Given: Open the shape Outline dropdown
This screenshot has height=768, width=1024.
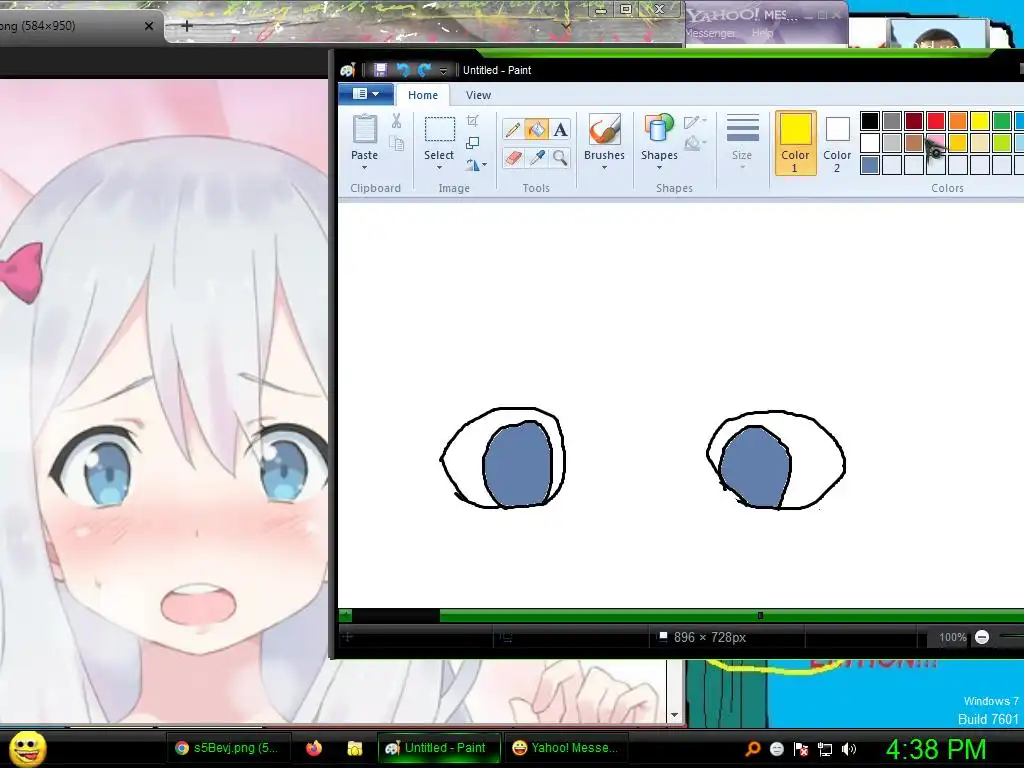Looking at the screenshot, I should pyautogui.click(x=695, y=121).
